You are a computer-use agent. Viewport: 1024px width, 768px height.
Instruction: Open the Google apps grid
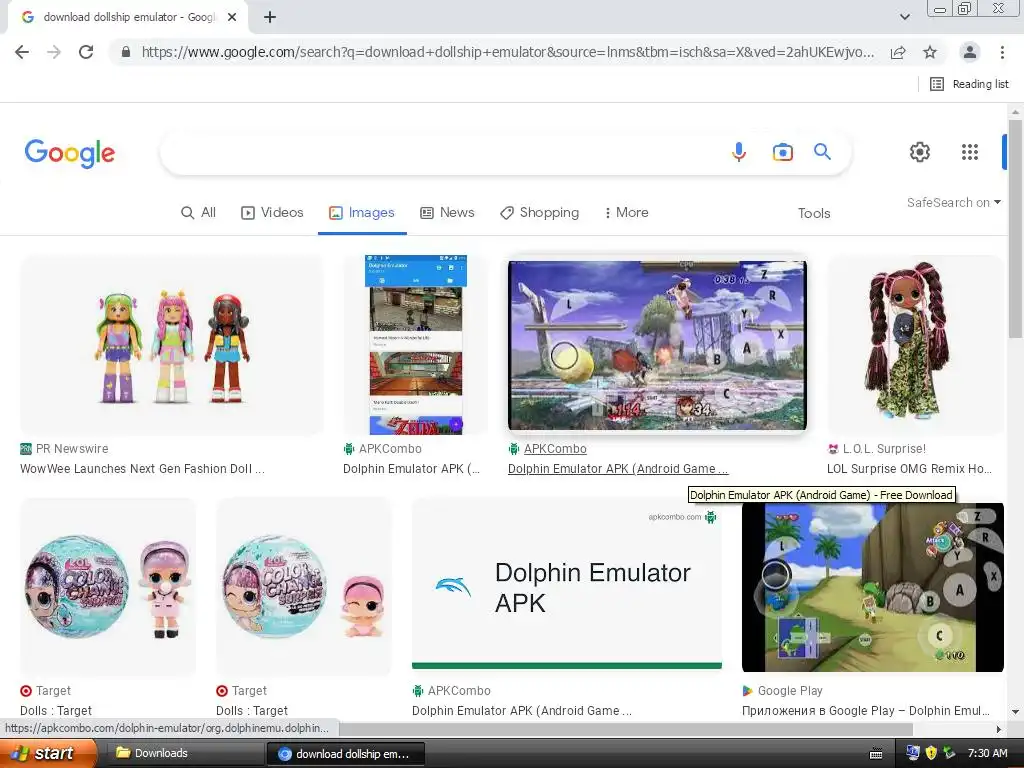tap(970, 152)
